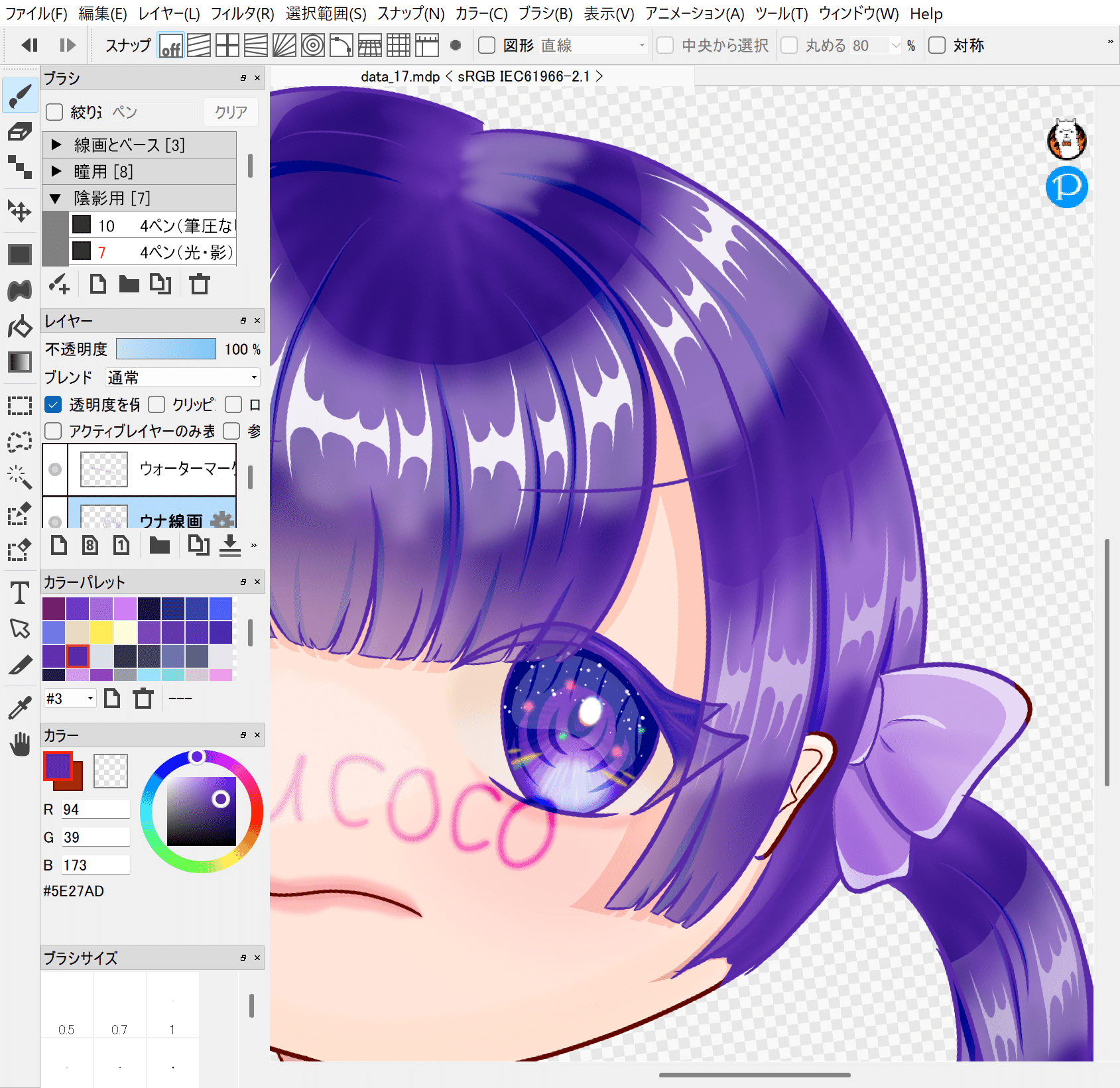Open the フィルタ(R) menu
The width and height of the screenshot is (1120, 1088).
click(242, 13)
